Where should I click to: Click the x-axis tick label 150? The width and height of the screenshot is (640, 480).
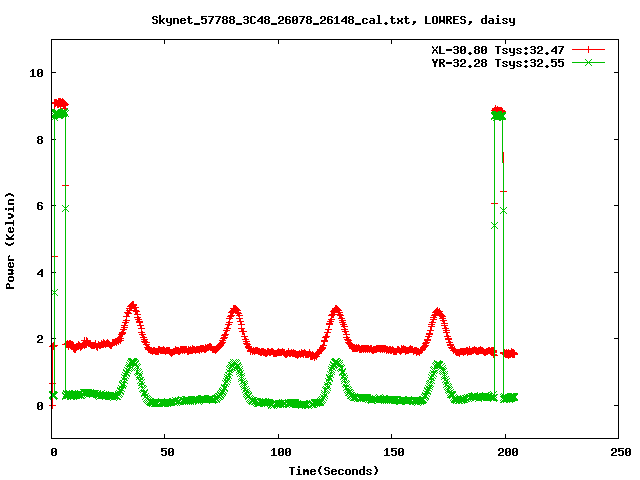[x=393, y=452]
